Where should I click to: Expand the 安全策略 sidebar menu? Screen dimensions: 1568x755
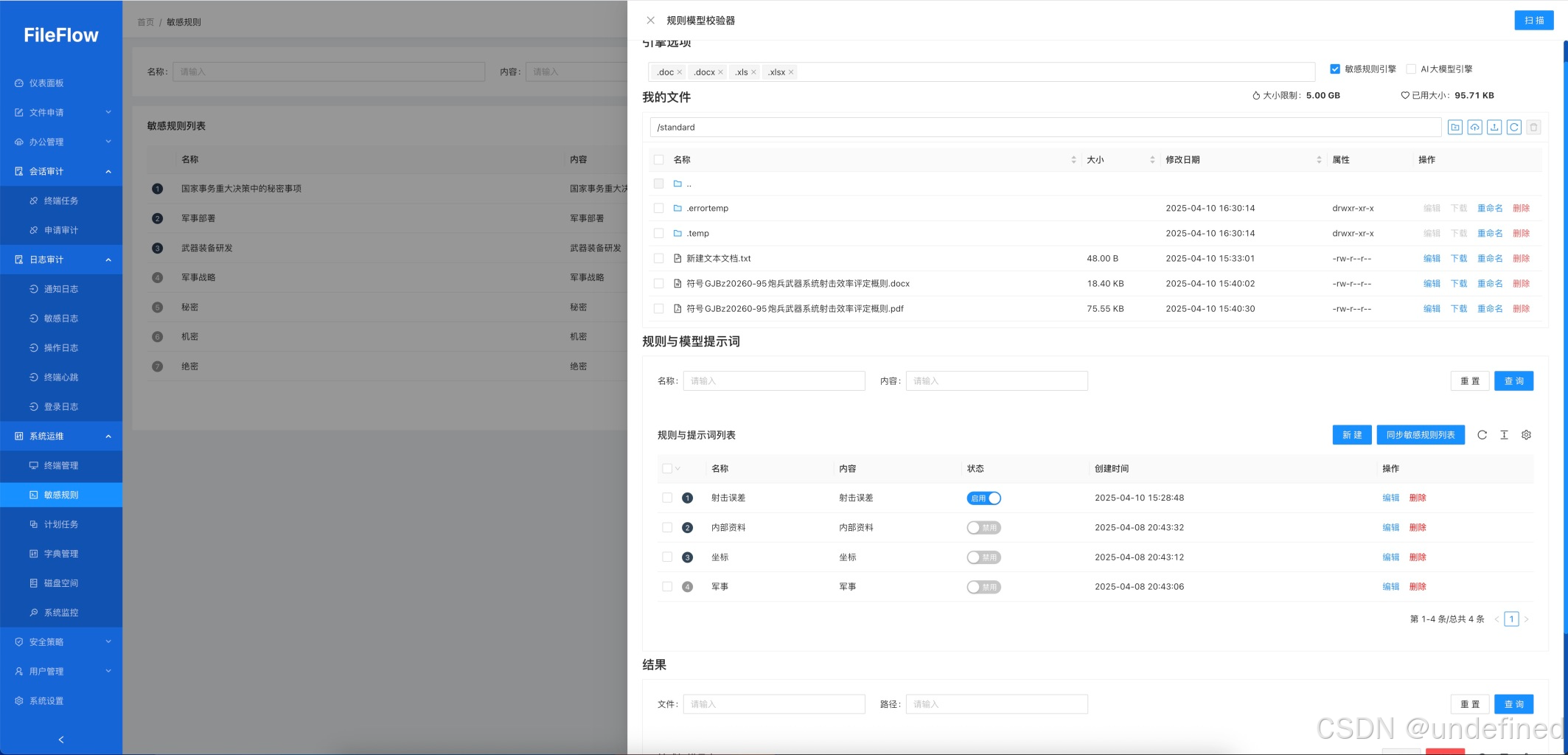click(x=61, y=642)
